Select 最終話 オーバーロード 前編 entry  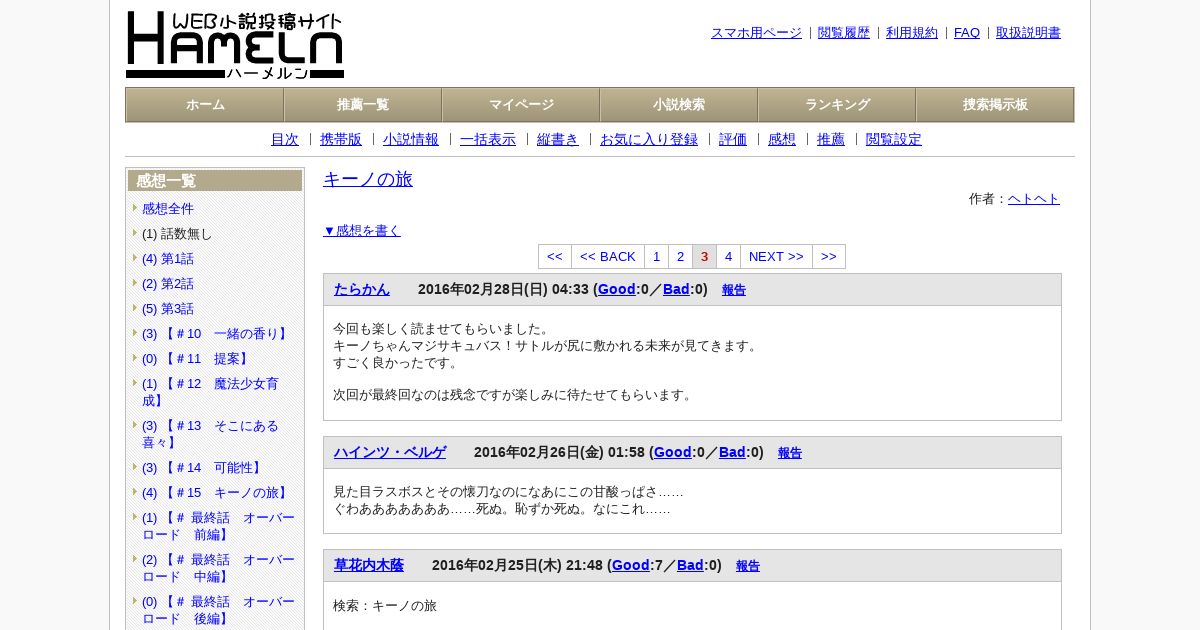[x=218, y=526]
